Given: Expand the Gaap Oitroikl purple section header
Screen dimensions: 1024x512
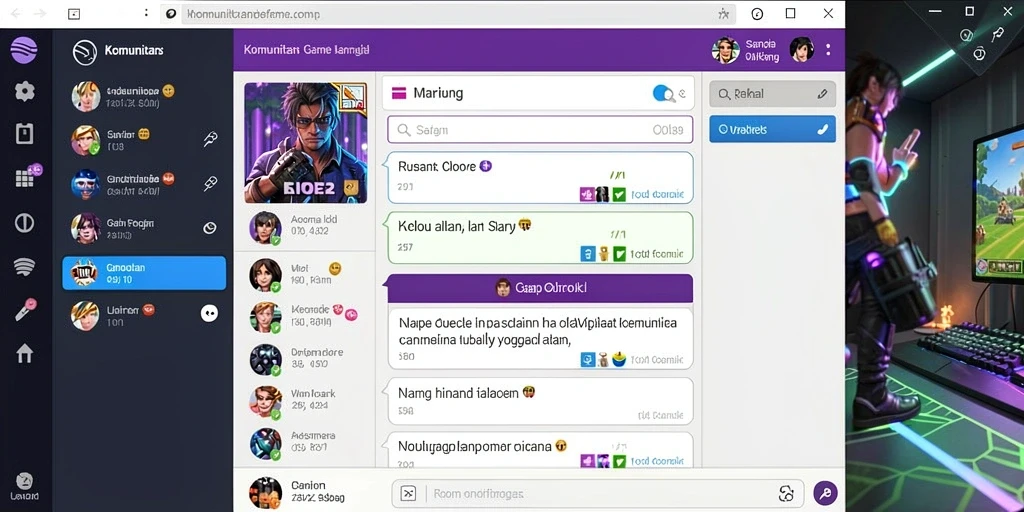Looking at the screenshot, I should (540, 288).
